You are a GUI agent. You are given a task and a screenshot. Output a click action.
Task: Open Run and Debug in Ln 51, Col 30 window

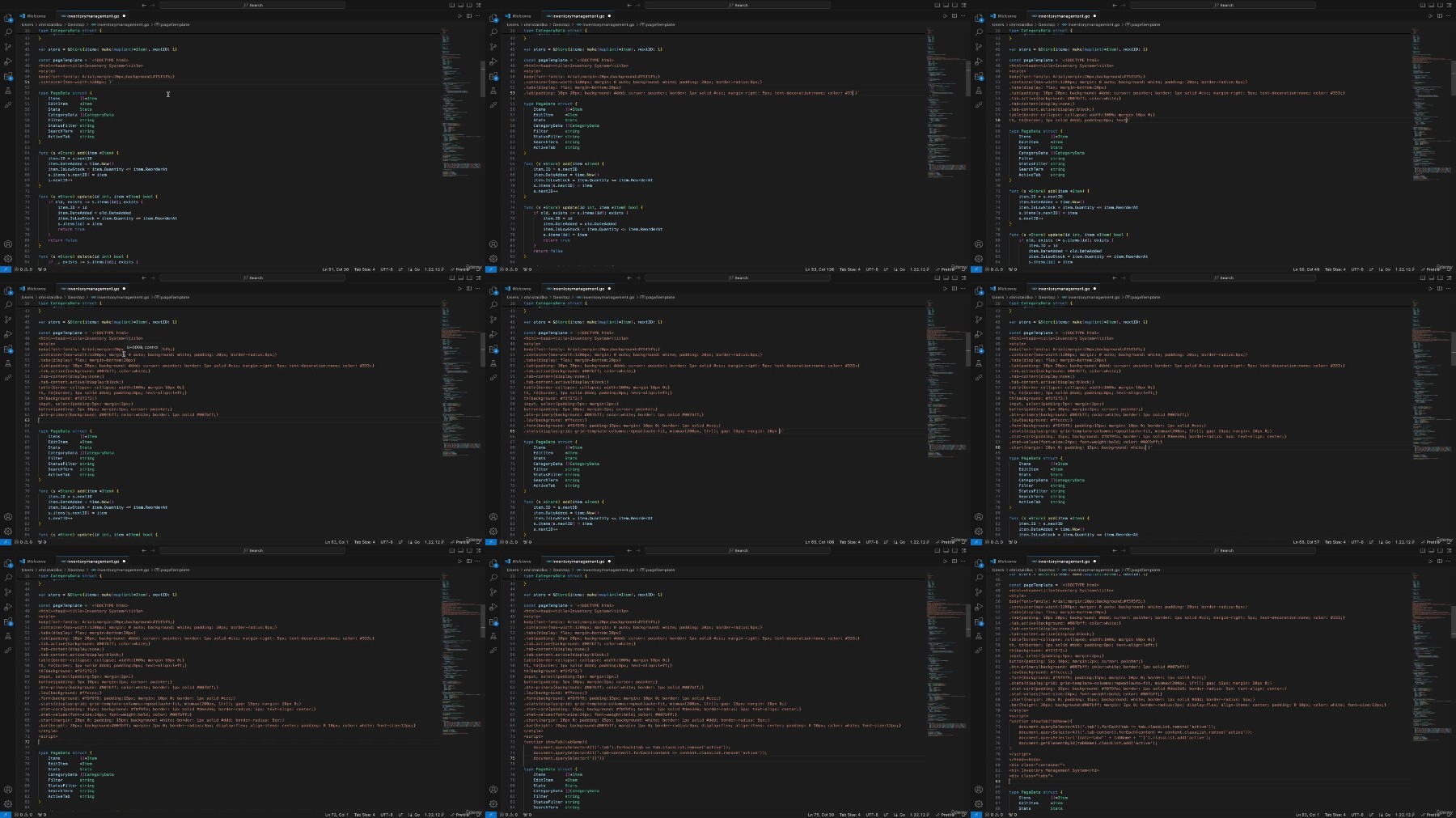[8, 61]
